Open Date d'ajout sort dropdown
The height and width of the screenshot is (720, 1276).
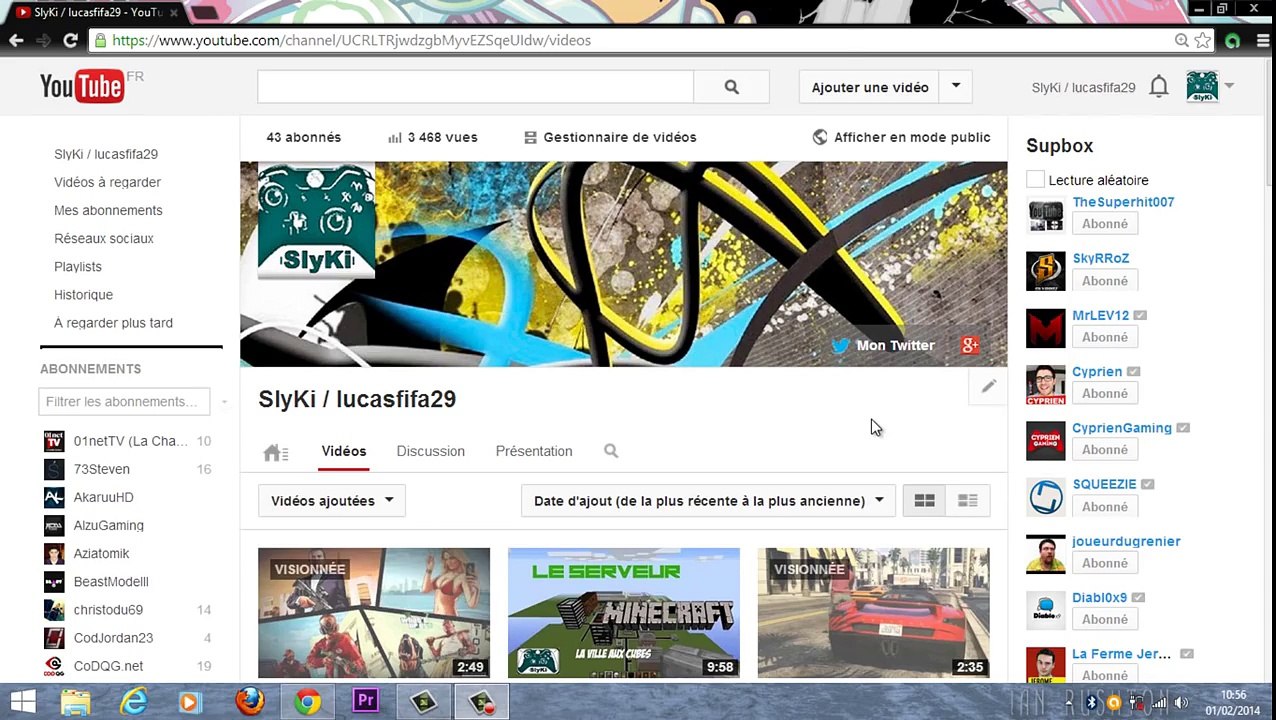tap(709, 501)
